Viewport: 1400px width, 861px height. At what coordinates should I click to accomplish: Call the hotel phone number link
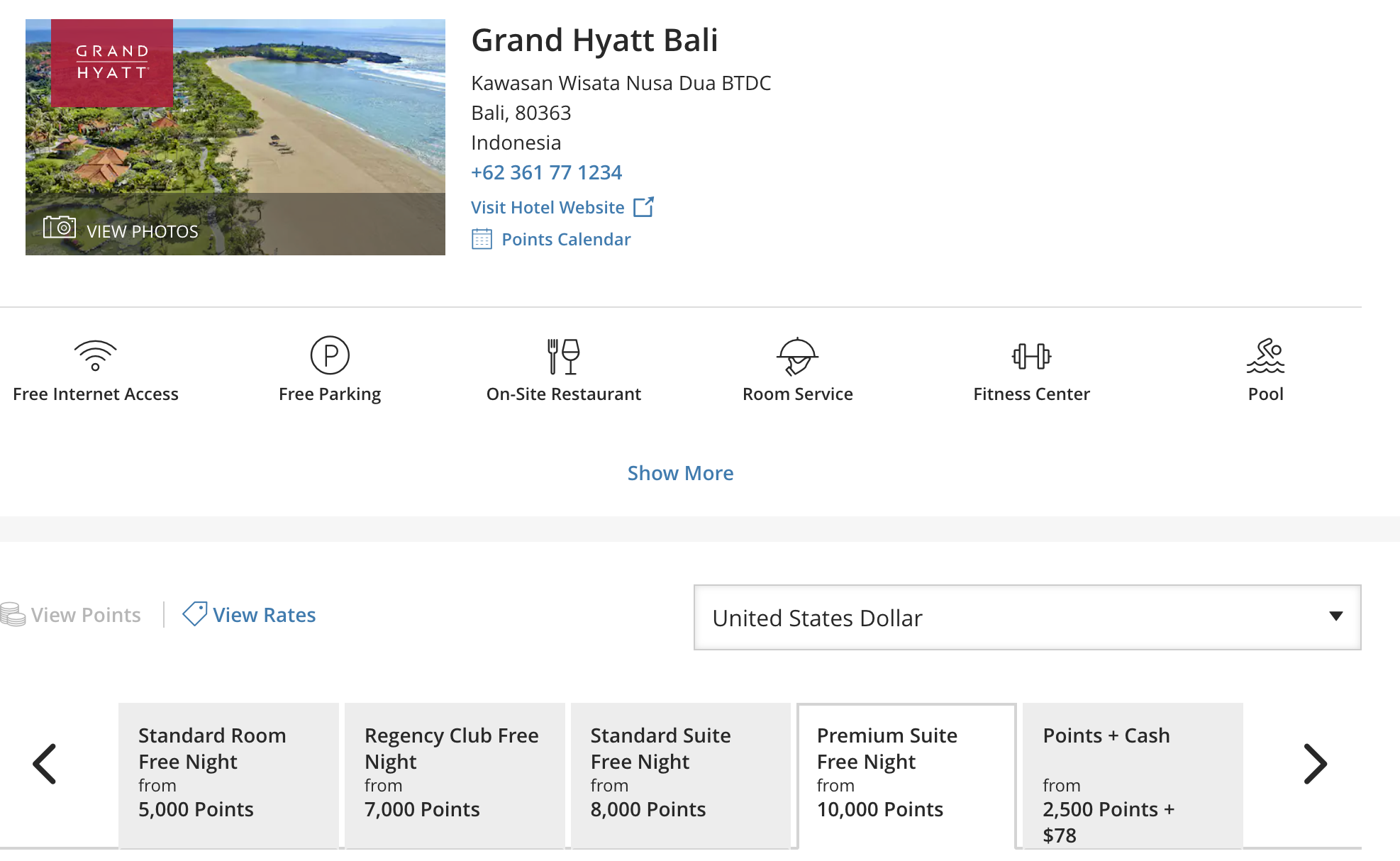pyautogui.click(x=546, y=172)
